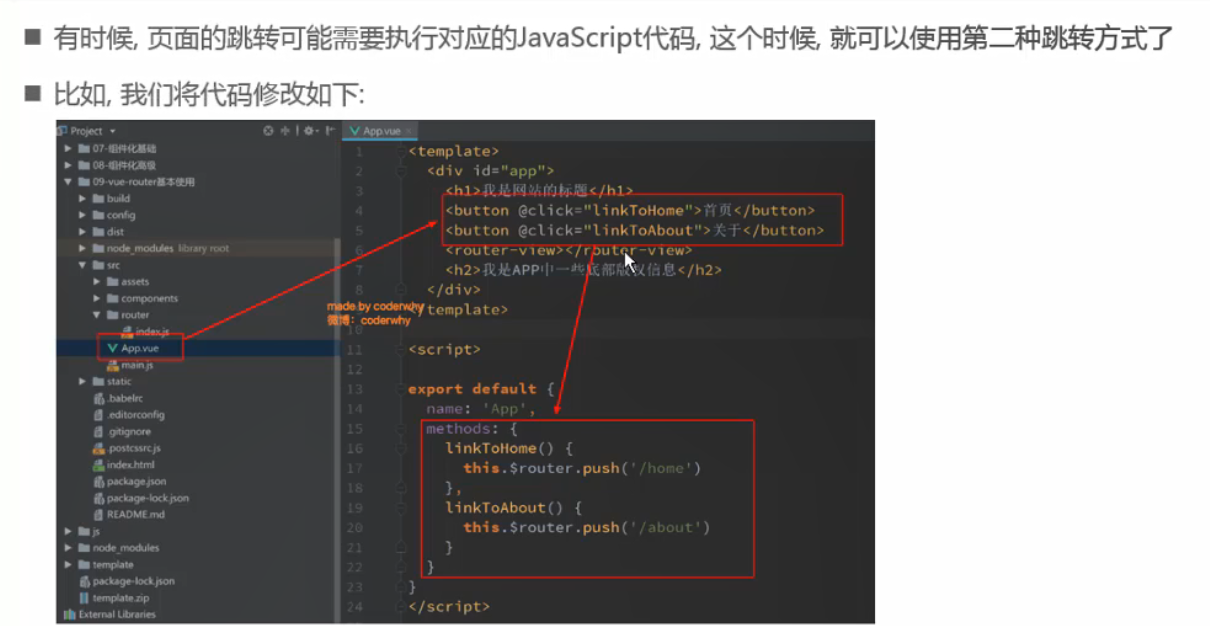The height and width of the screenshot is (626, 1210).
Task: Expand the dist folder arrow
Action: pyautogui.click(x=83, y=231)
